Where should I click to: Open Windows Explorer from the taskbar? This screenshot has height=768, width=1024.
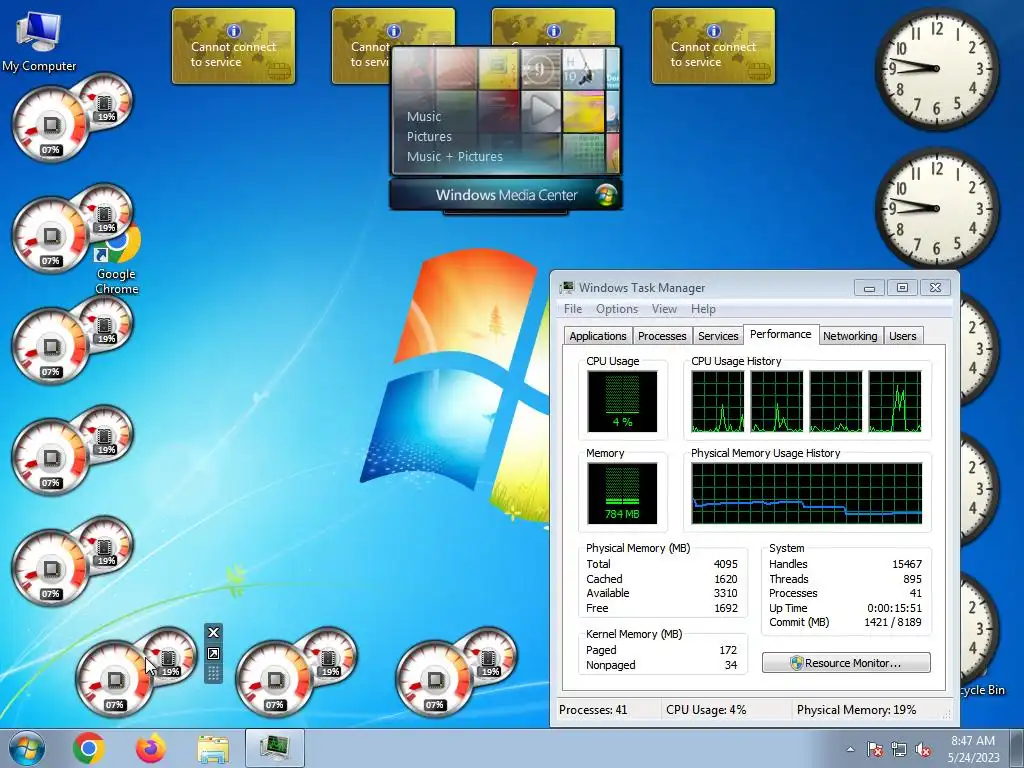pyautogui.click(x=213, y=750)
